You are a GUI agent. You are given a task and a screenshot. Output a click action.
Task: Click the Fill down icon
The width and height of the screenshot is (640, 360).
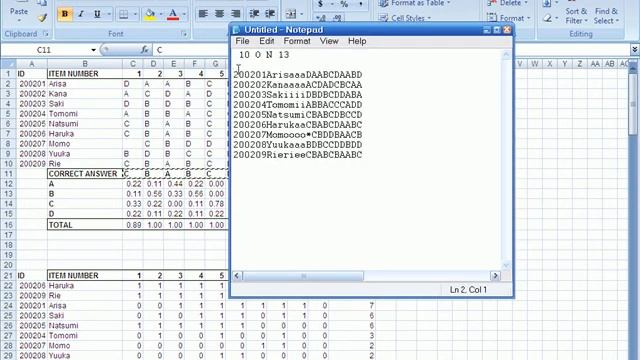click(x=547, y=4)
